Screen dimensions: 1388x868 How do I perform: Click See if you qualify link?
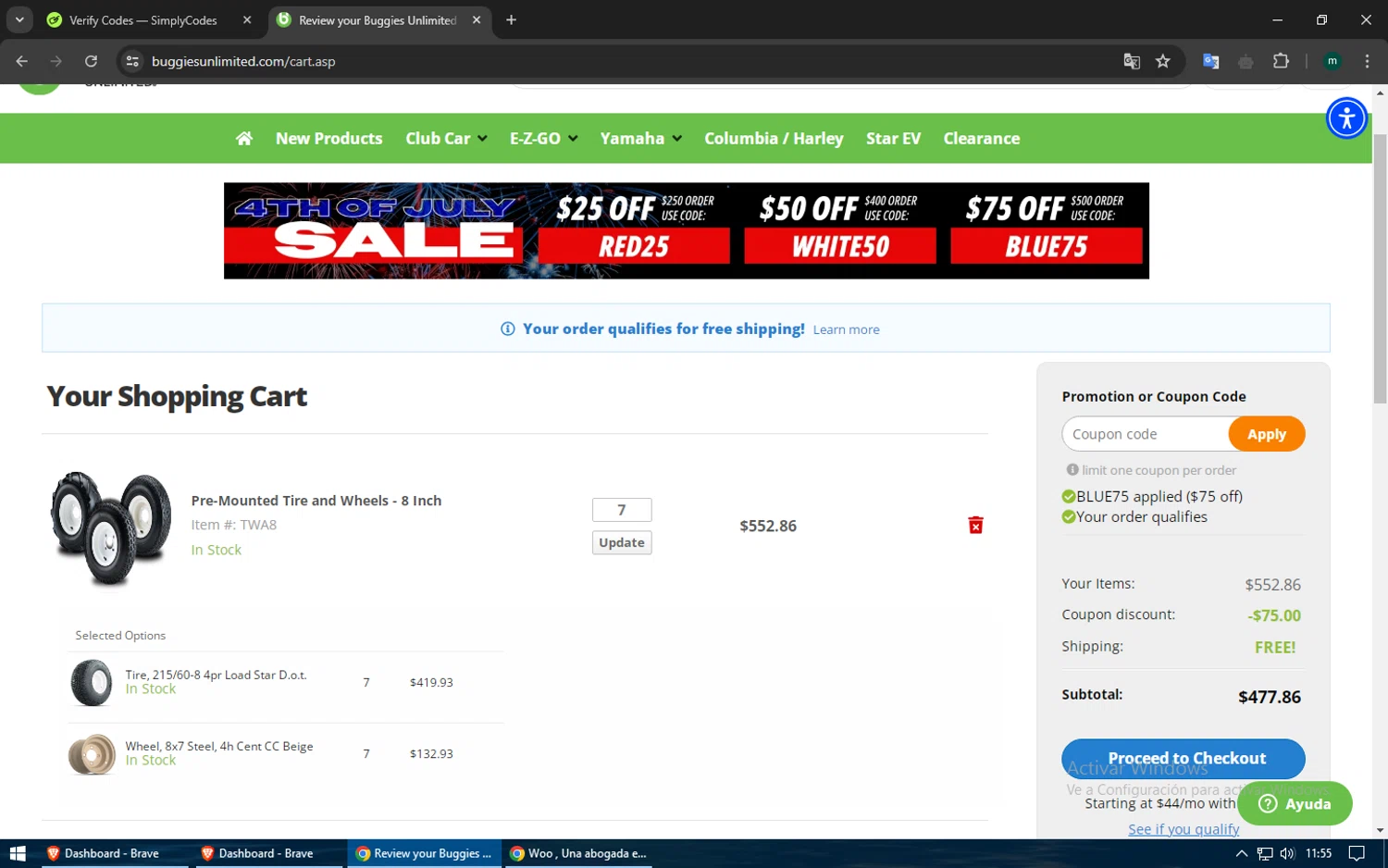coord(1184,829)
